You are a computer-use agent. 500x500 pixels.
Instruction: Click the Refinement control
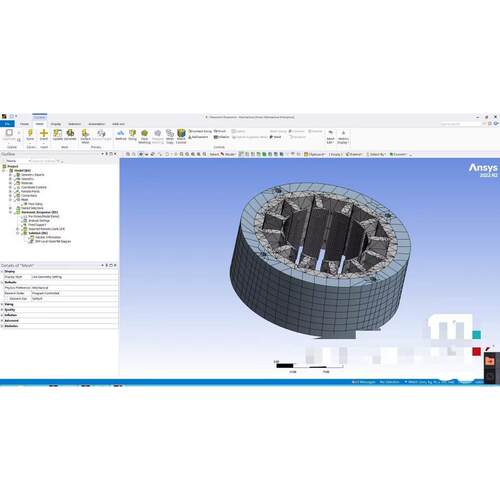tap(199, 137)
